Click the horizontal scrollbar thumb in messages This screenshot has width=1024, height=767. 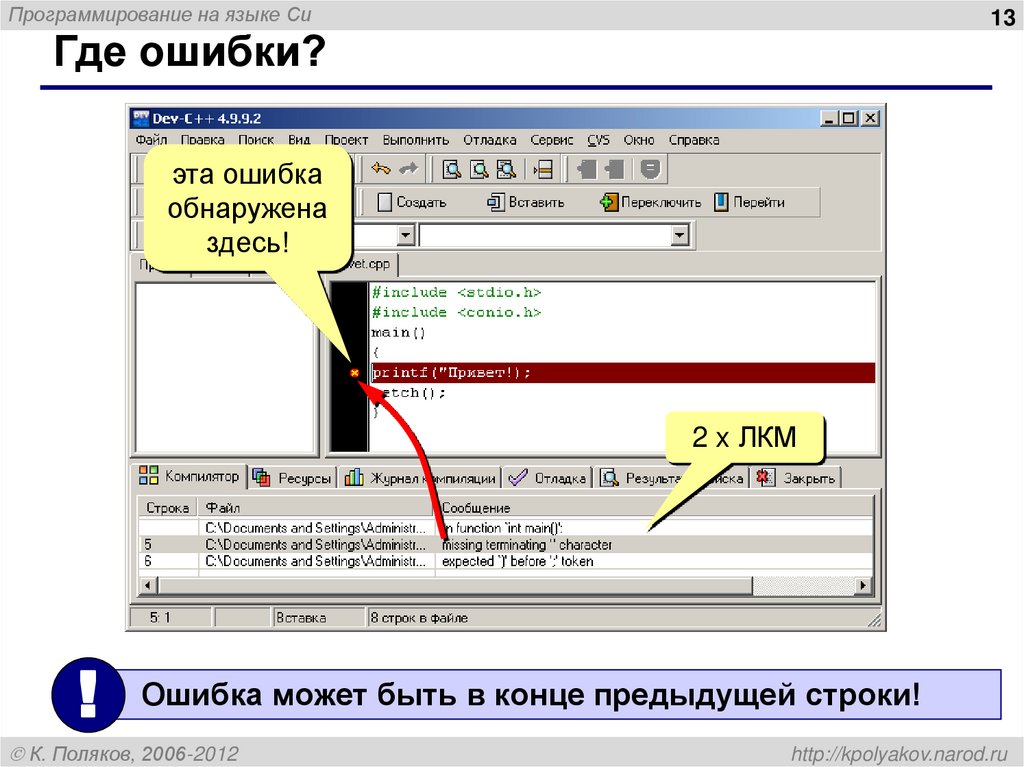click(x=455, y=585)
